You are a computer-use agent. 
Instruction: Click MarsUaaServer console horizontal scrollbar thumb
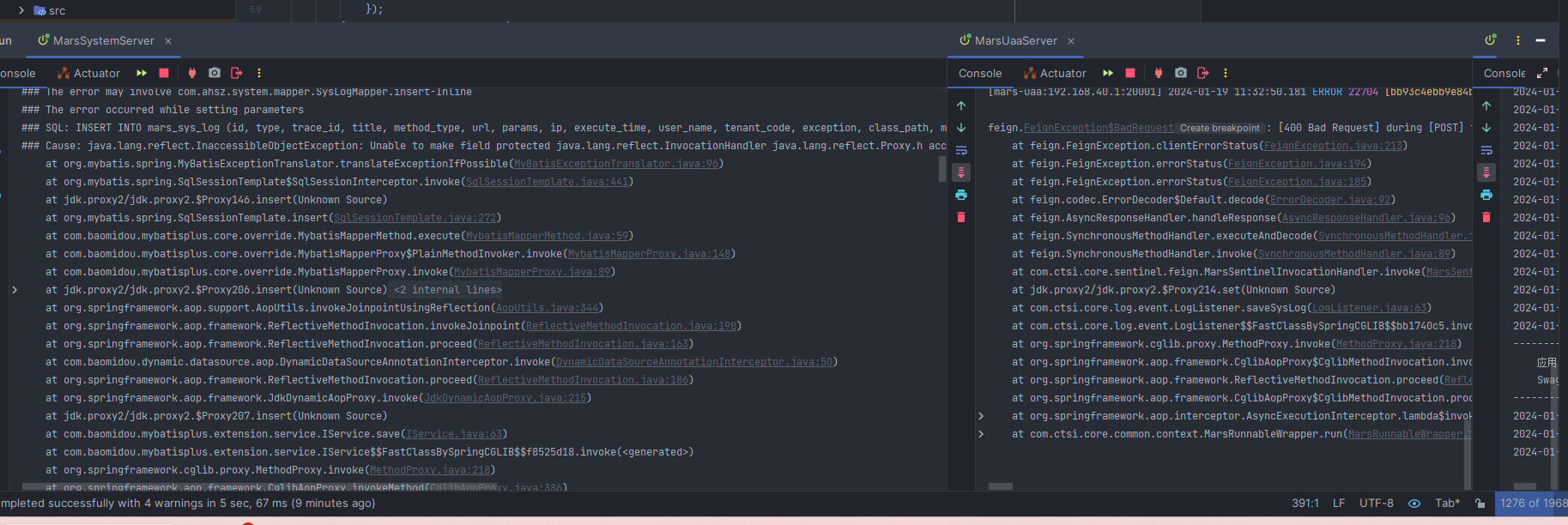coord(1000,486)
